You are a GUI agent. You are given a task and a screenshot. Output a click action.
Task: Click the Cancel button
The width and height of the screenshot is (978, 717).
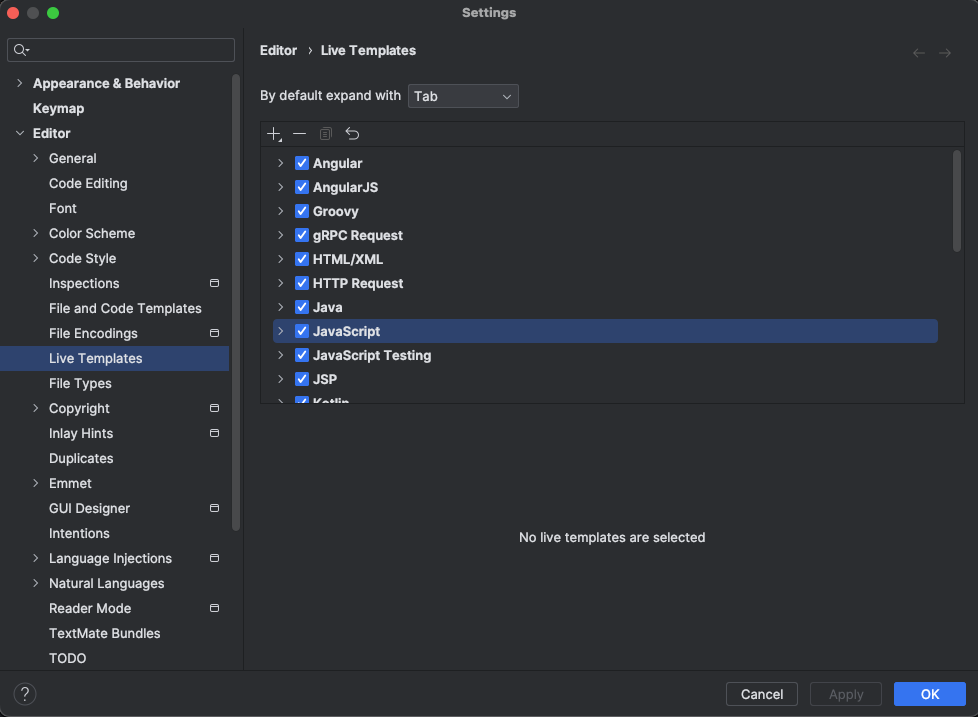click(762, 694)
